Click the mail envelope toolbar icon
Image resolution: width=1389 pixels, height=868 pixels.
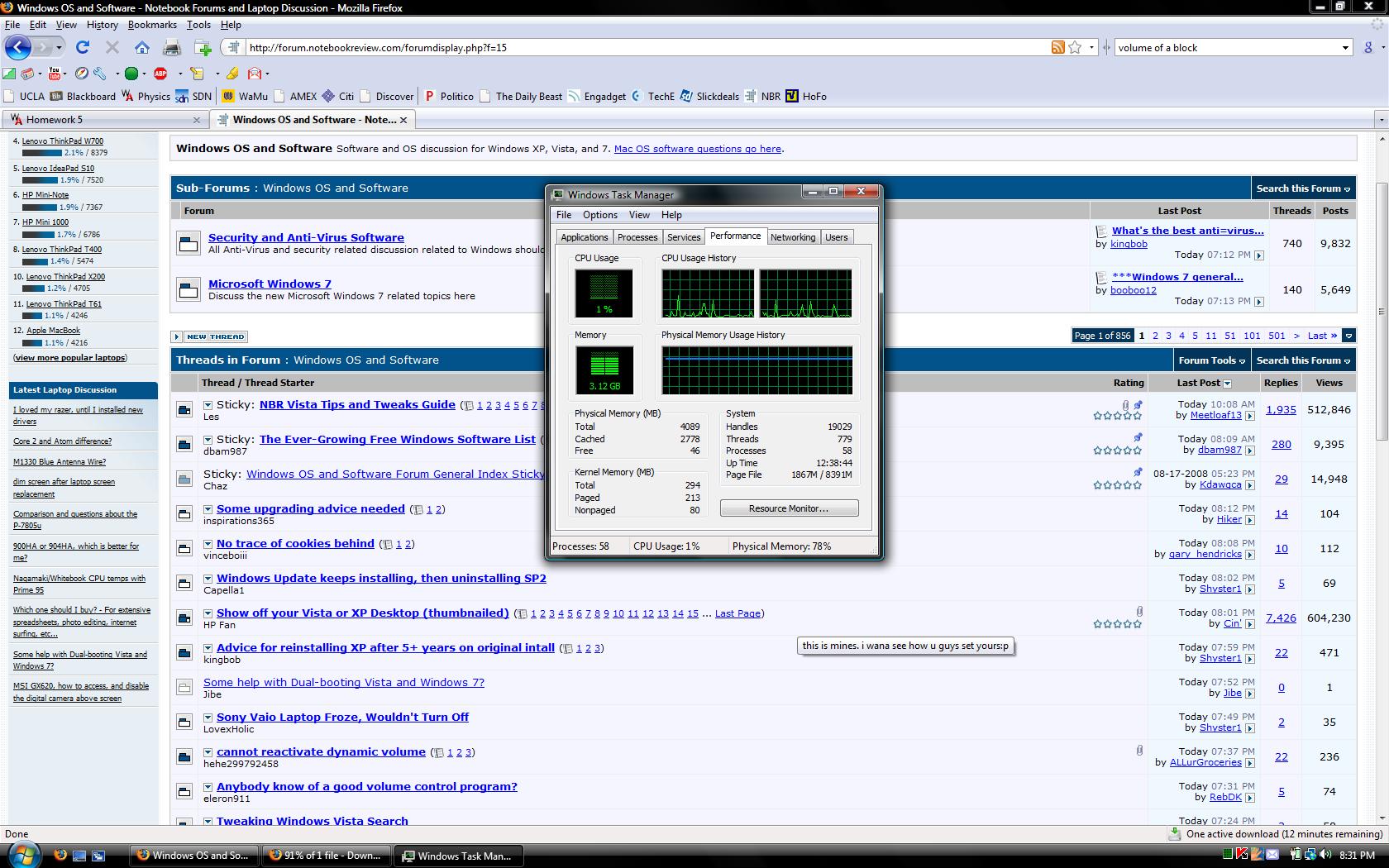click(x=255, y=73)
